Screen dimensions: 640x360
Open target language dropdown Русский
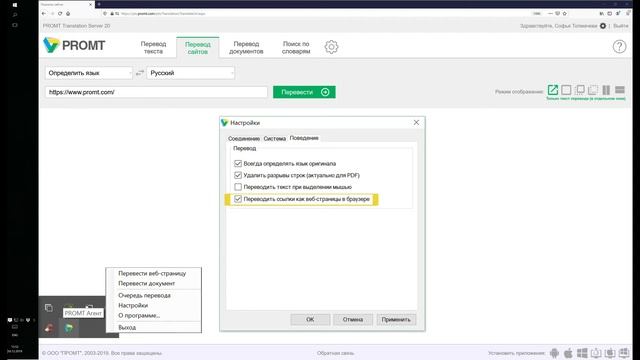point(191,73)
